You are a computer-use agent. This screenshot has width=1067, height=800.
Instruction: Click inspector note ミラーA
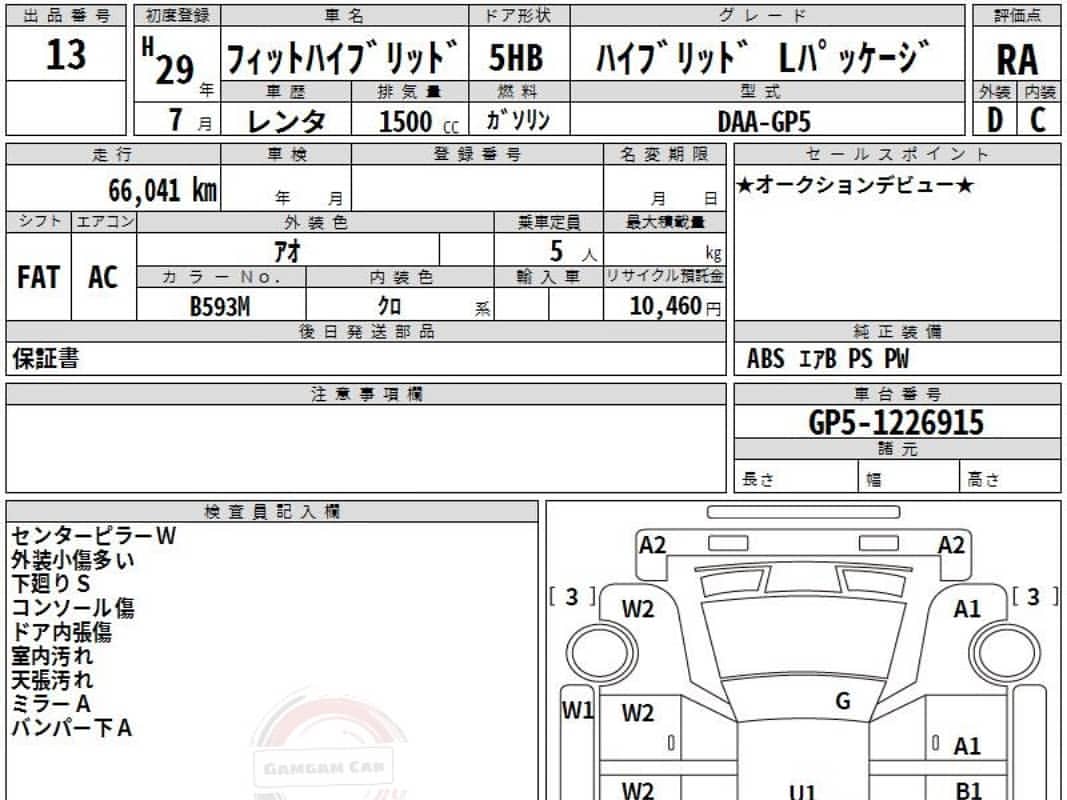tap(51, 703)
